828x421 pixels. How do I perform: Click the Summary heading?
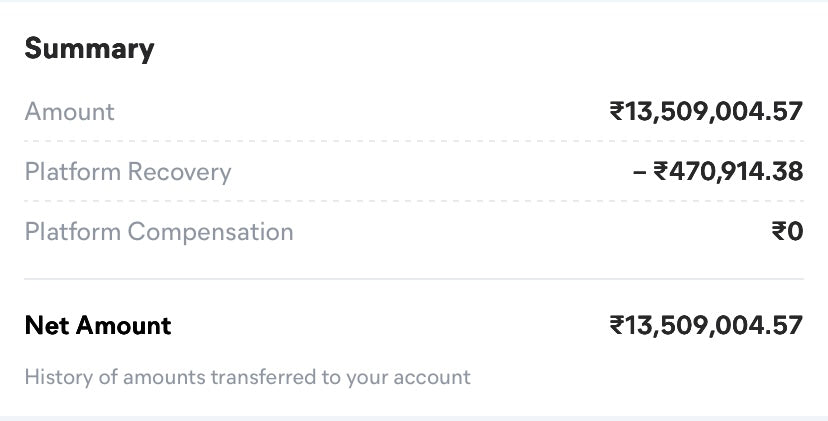[x=89, y=49]
